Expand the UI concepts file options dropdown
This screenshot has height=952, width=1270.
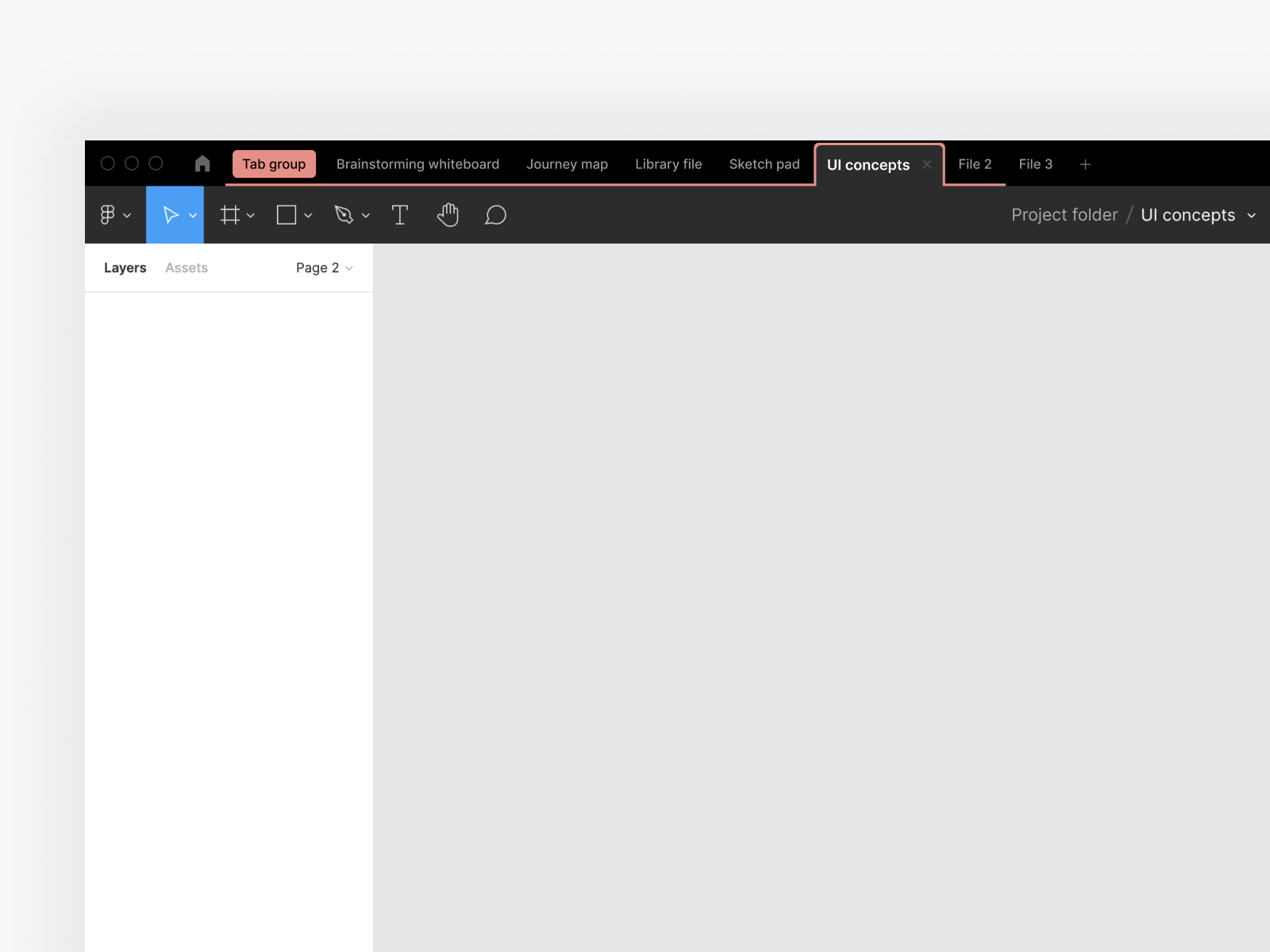click(x=1253, y=214)
